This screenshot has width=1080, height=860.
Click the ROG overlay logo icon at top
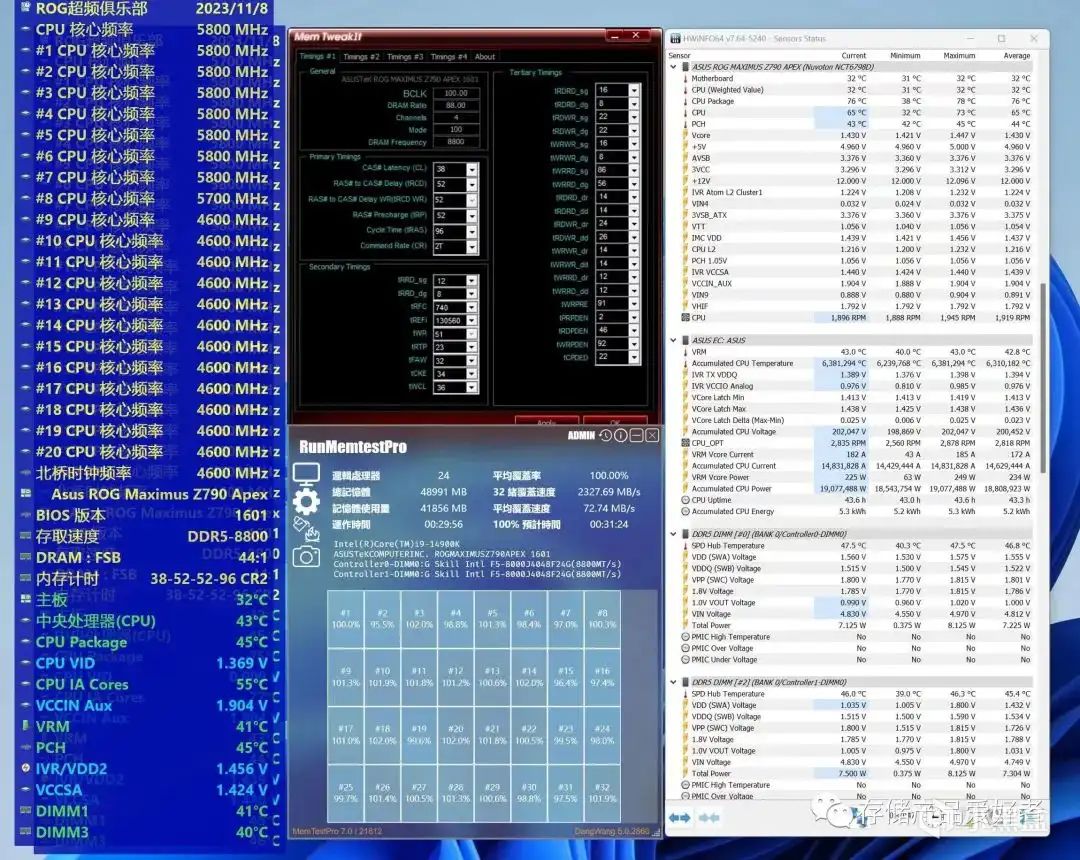point(26,8)
